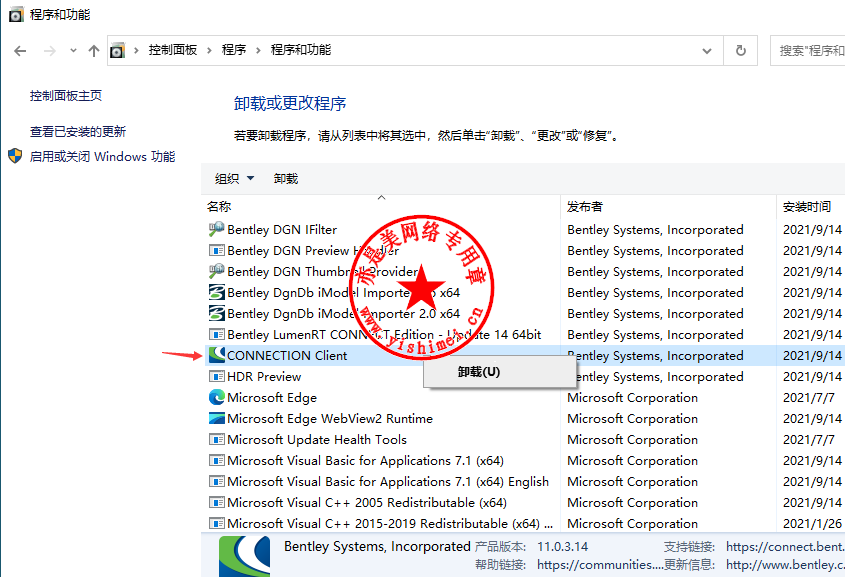Screen dimensions: 845x577
Task: Select Microsoft Edge WebView2 Runtime entry
Action: coord(330,419)
